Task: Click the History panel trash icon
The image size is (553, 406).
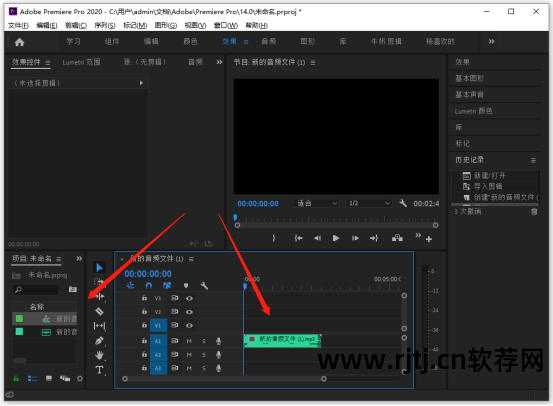Action: click(534, 212)
